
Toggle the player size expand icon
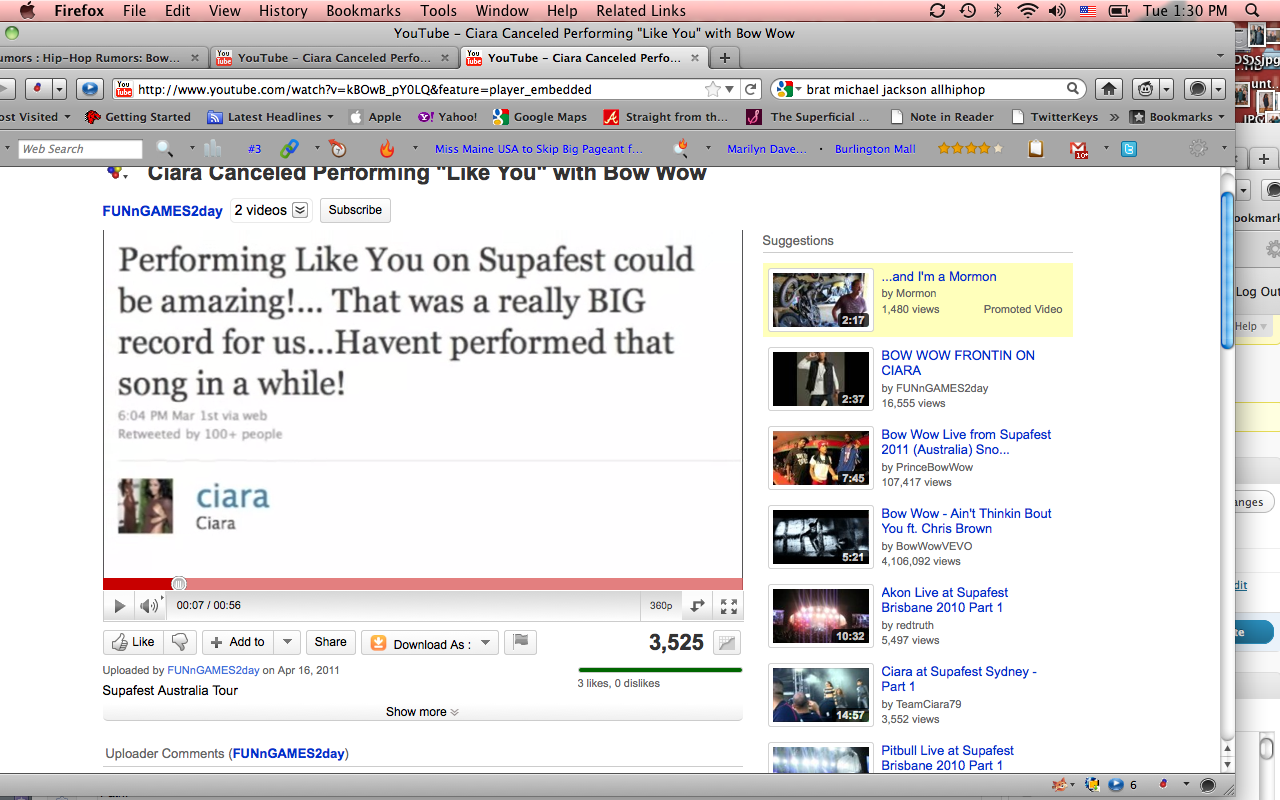(697, 606)
